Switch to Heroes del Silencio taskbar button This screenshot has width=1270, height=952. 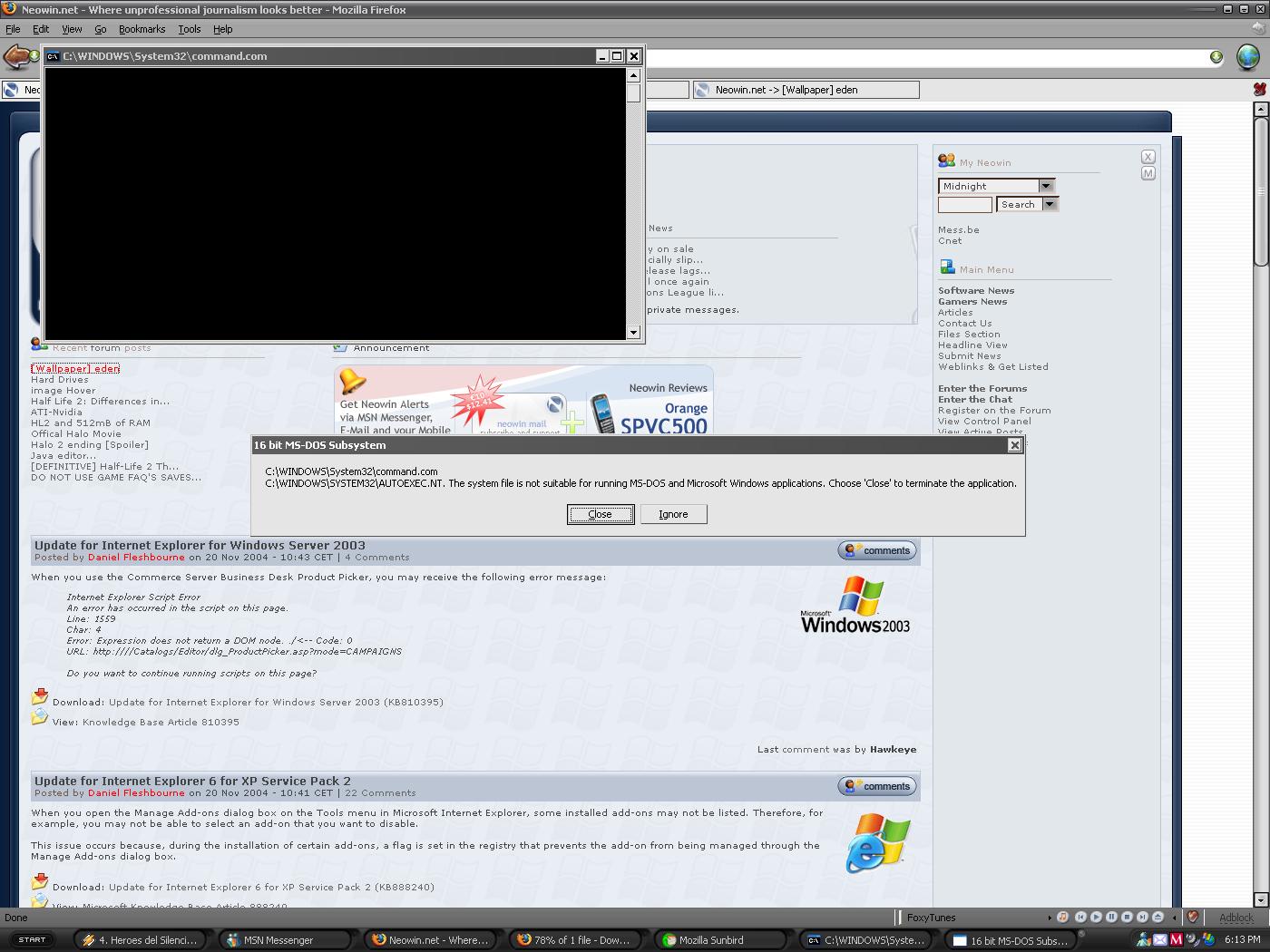coord(142,940)
